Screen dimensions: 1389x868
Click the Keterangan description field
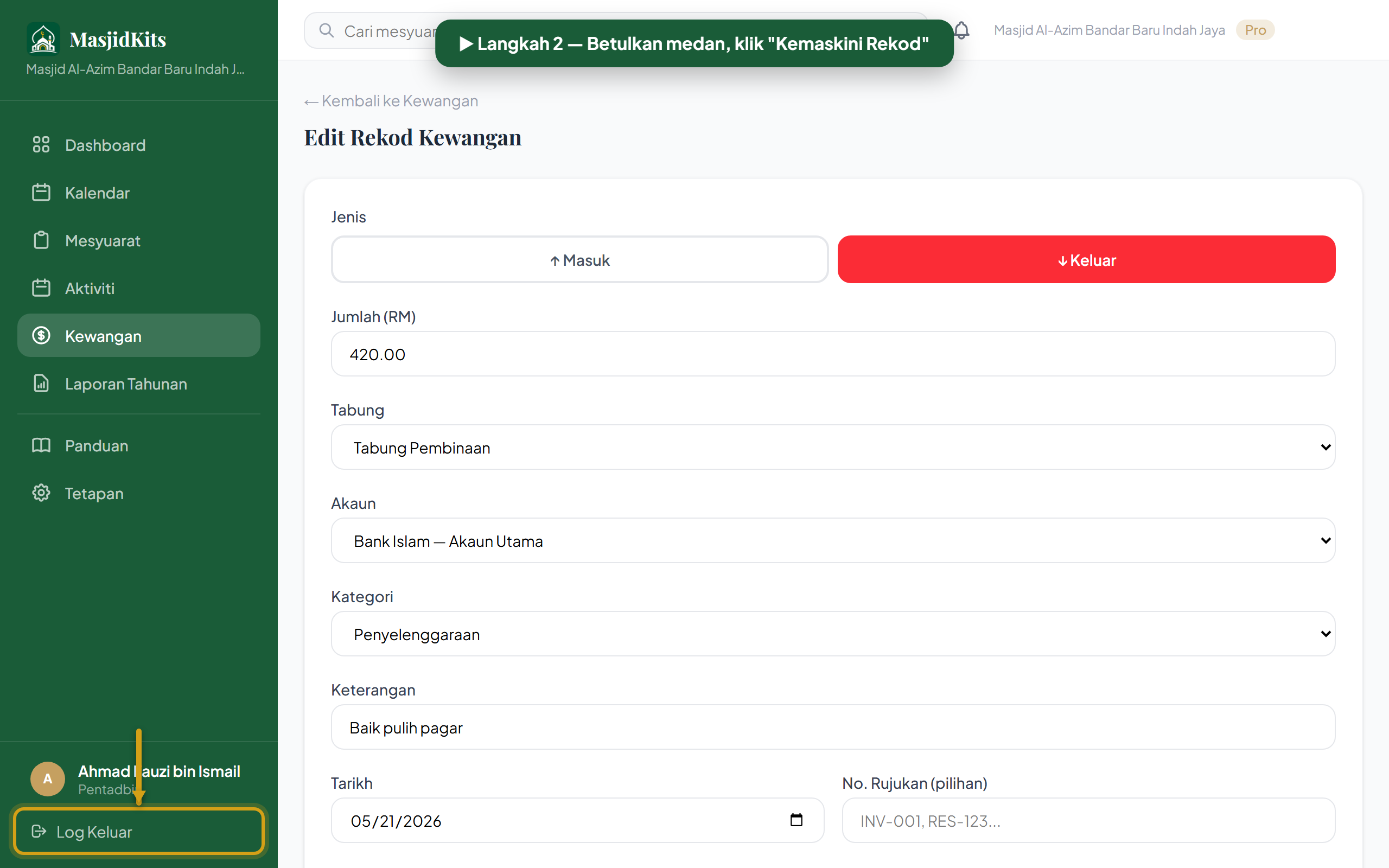pyautogui.click(x=833, y=727)
